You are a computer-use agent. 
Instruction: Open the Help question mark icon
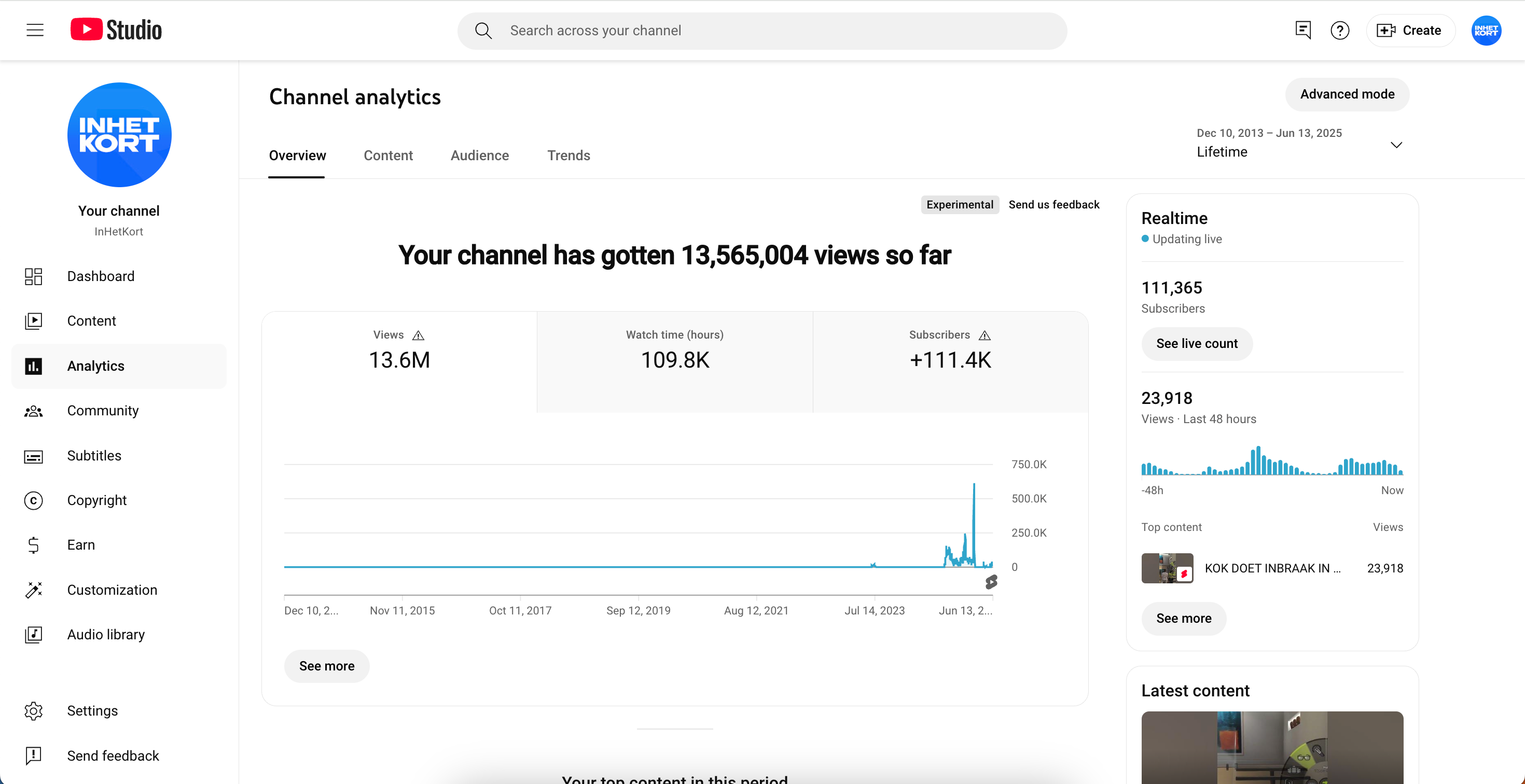1340,30
